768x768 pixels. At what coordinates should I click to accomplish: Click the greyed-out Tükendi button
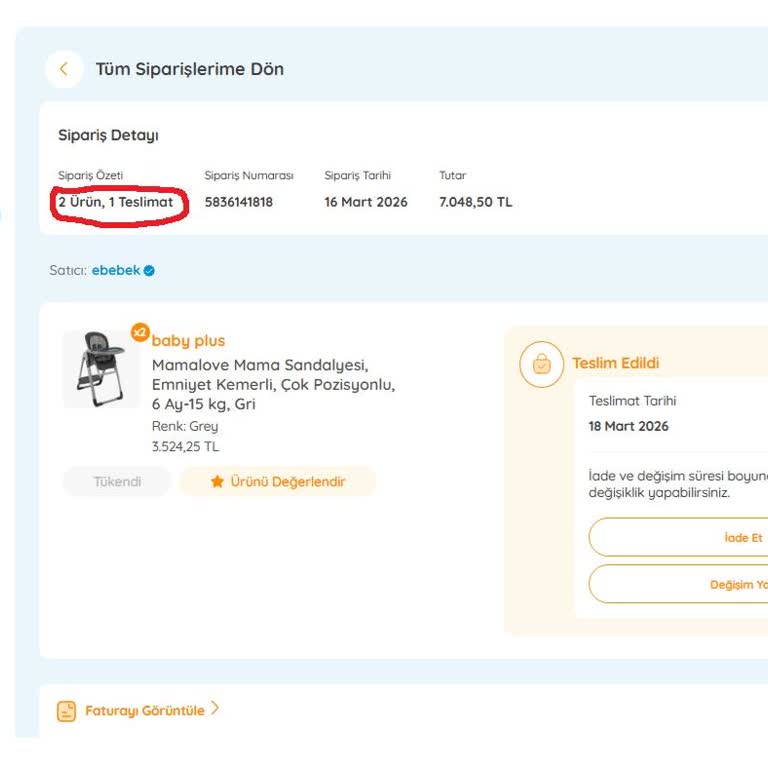117,482
